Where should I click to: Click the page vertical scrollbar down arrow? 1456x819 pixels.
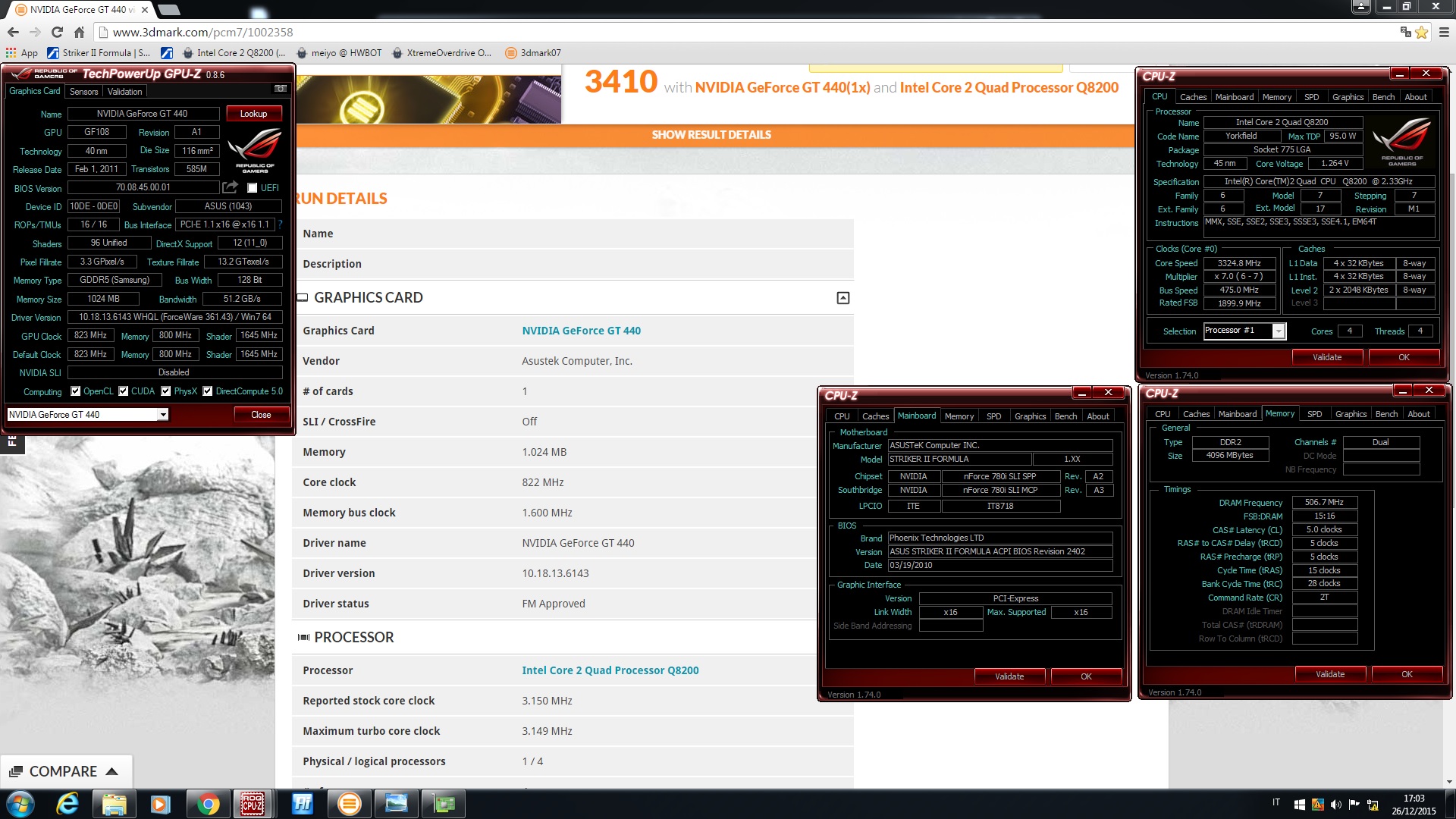(1449, 782)
